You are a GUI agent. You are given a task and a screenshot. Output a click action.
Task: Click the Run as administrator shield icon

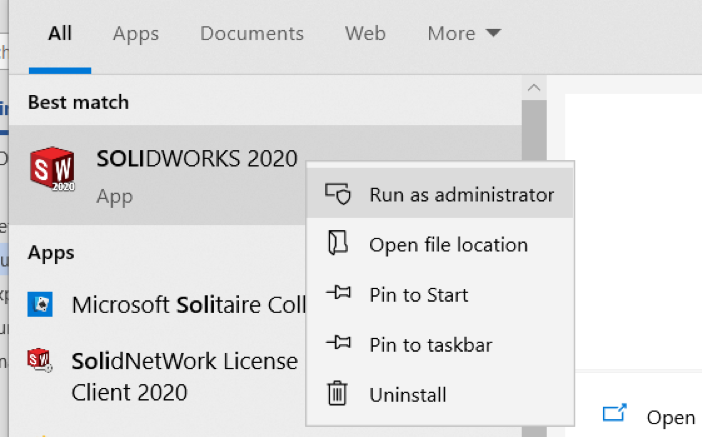[338, 195]
